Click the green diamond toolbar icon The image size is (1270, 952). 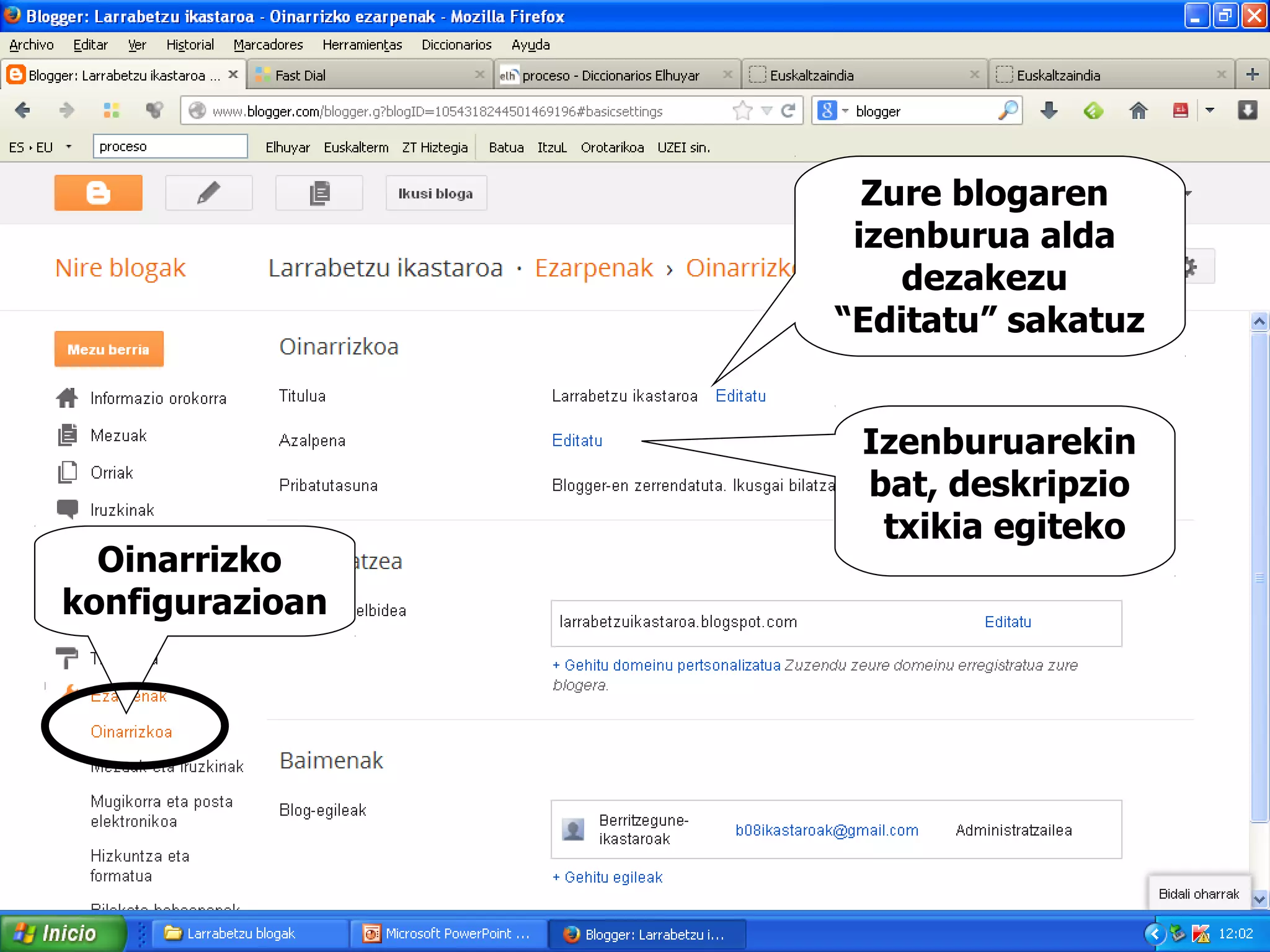1093,111
